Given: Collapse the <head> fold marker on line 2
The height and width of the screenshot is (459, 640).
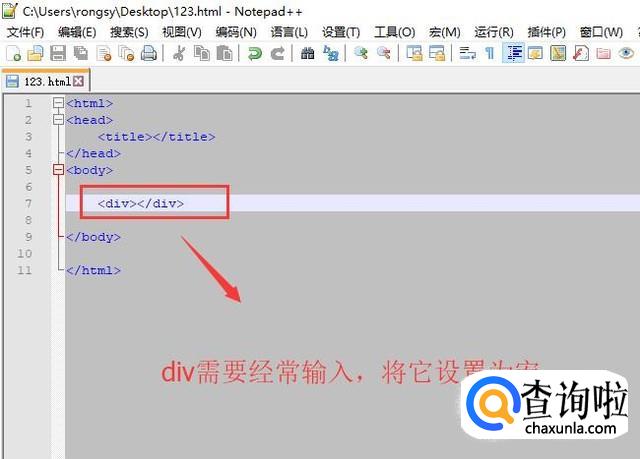Looking at the screenshot, I should 58,120.
